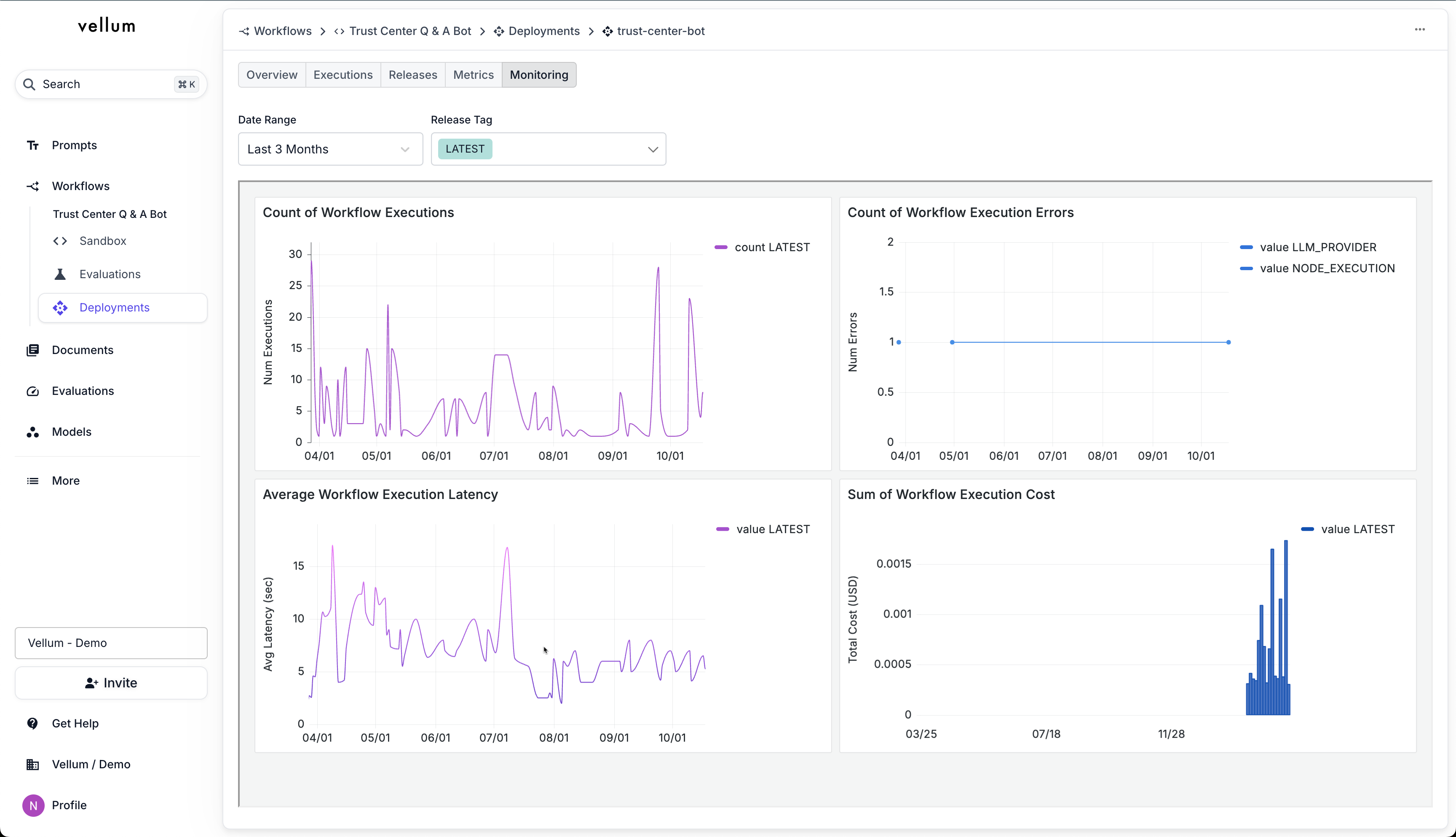Click the Evaluations flask icon under Workflows

tap(60, 274)
